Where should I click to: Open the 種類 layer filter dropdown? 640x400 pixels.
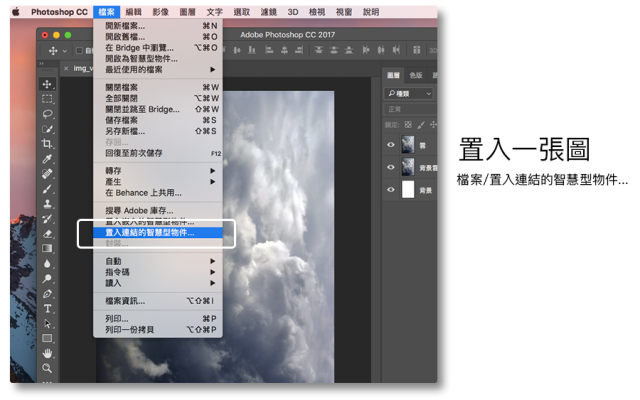pos(410,93)
